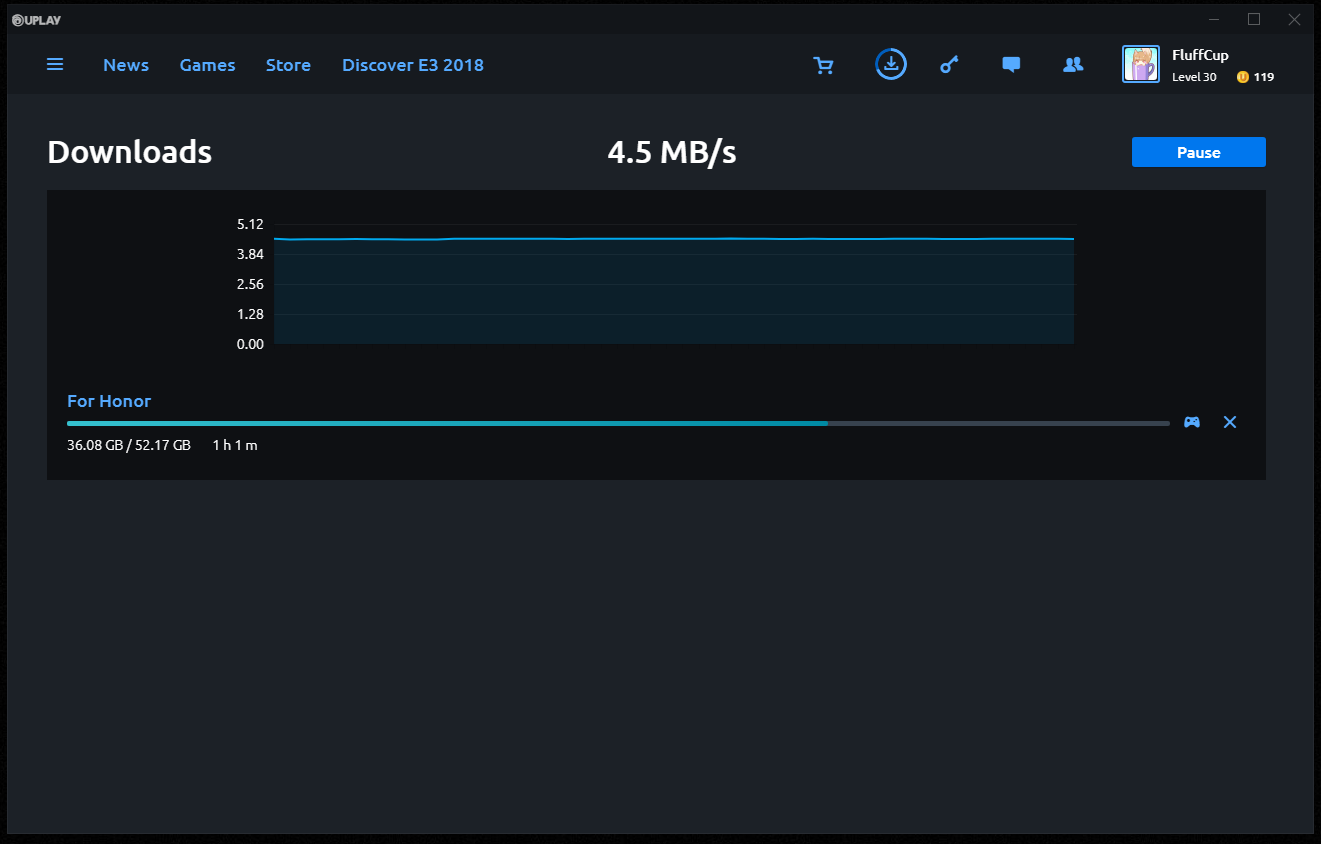Open Discover E3 2018 tab
1321x844 pixels.
[413, 65]
